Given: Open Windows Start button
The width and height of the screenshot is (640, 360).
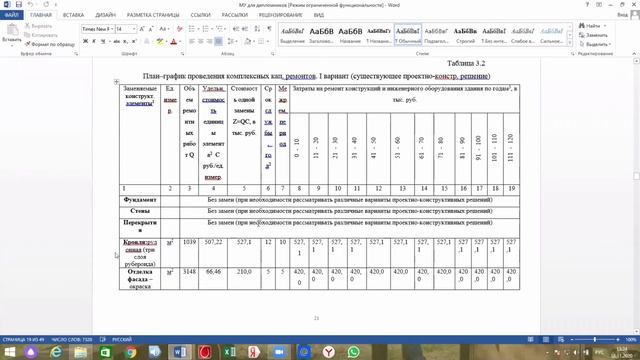Looking at the screenshot, I should pos(9,352).
